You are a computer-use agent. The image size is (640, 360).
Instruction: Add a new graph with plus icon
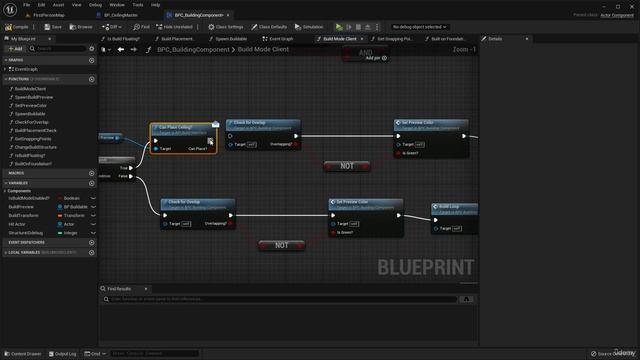[92, 60]
